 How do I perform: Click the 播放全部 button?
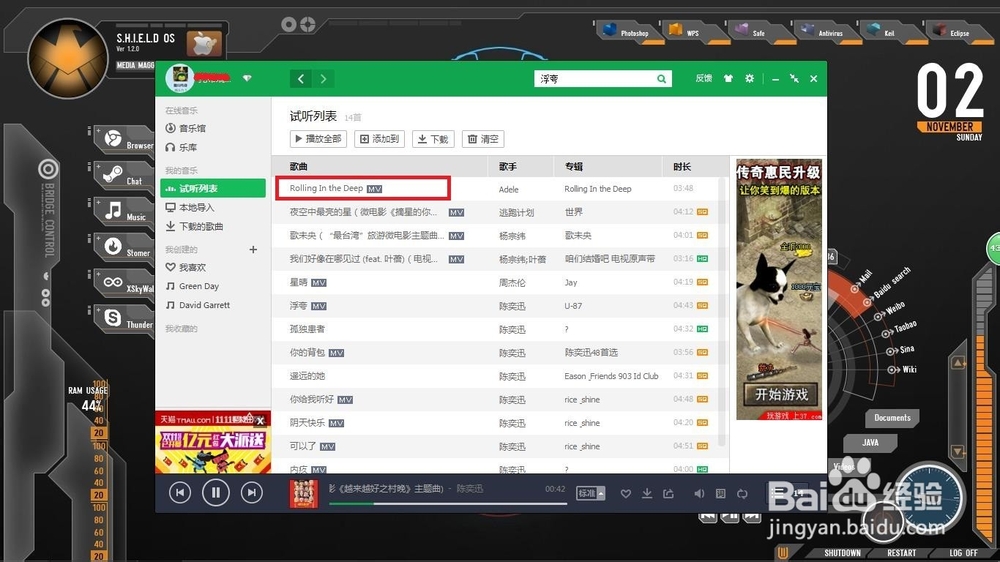(318, 139)
